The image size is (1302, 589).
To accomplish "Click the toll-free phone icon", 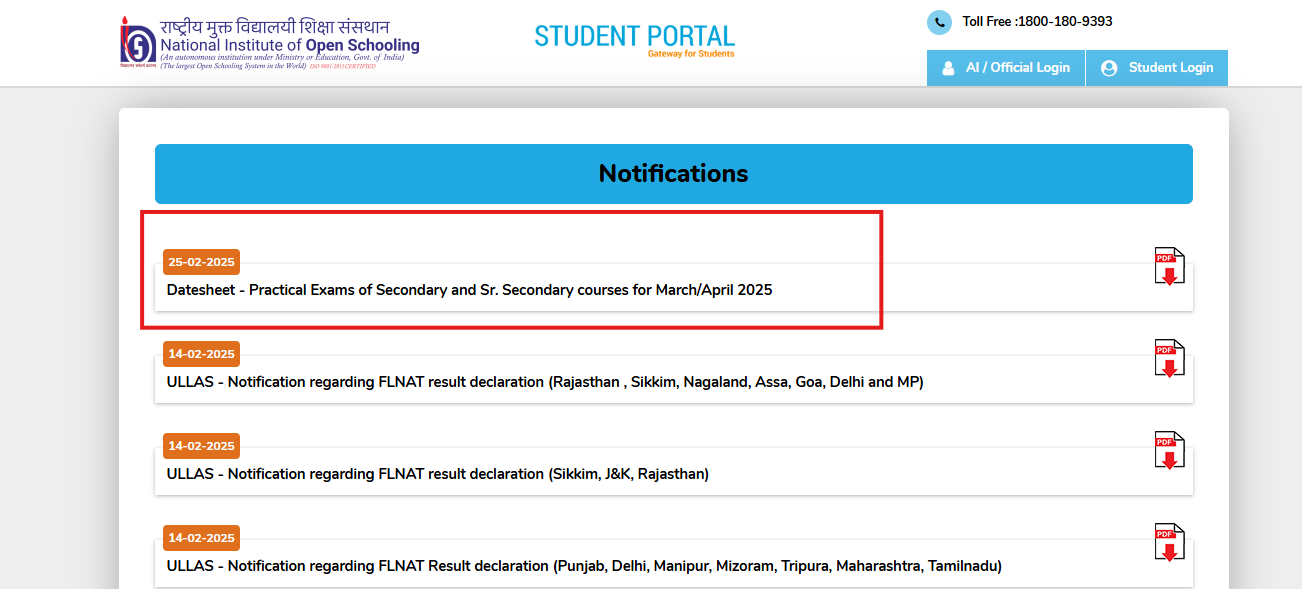I will [938, 21].
